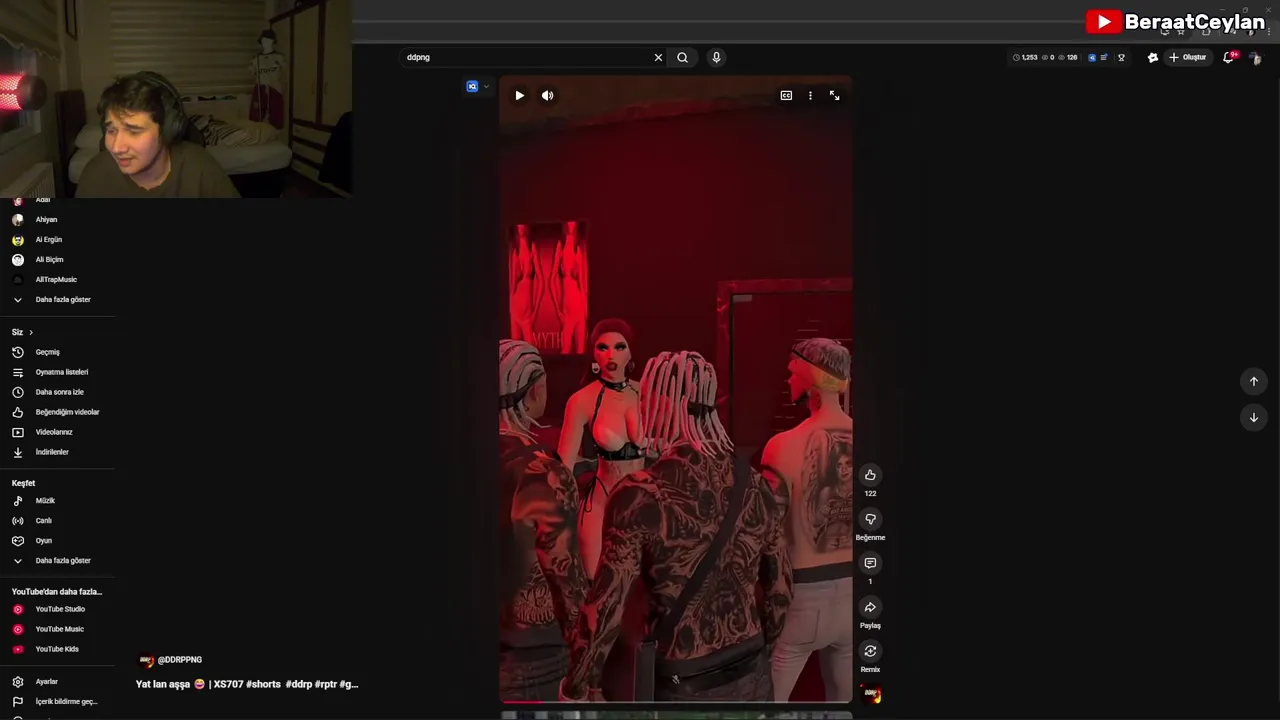This screenshot has height=720, width=1280.
Task: Click the Music note icon
Action: [17, 500]
